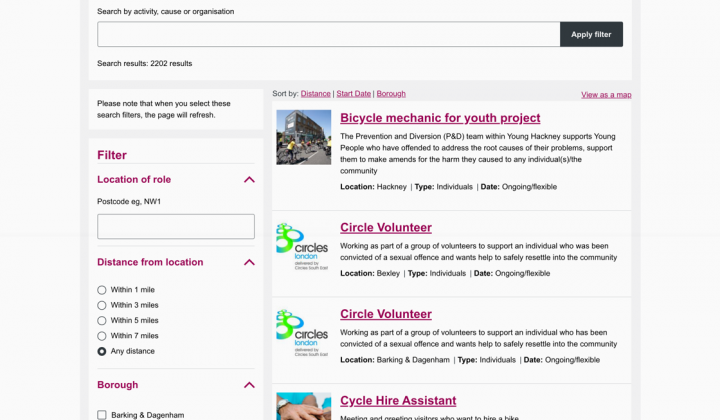
Task: Select Within 3 miles radio button
Action: [102, 305]
